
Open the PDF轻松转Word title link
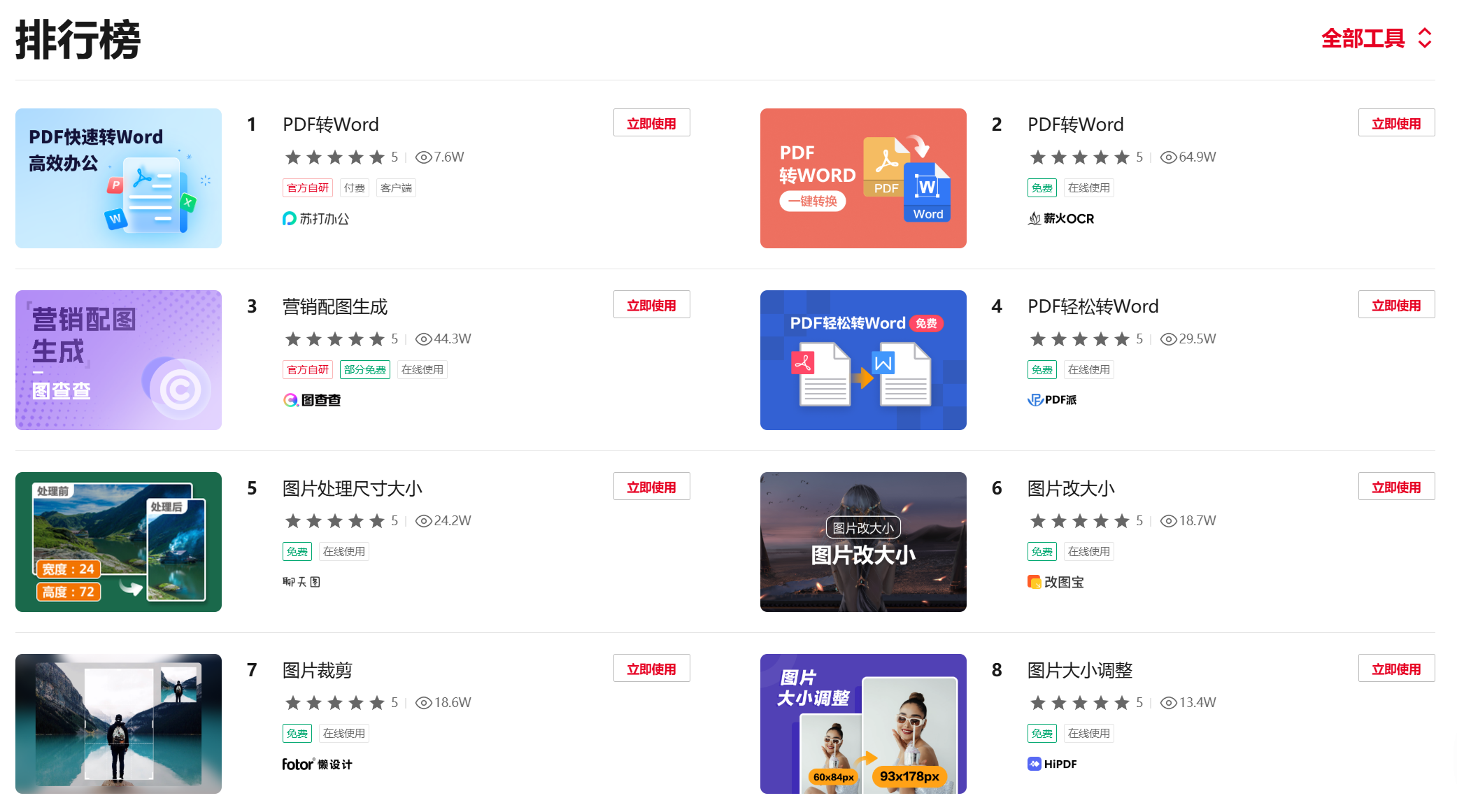click(x=1093, y=306)
